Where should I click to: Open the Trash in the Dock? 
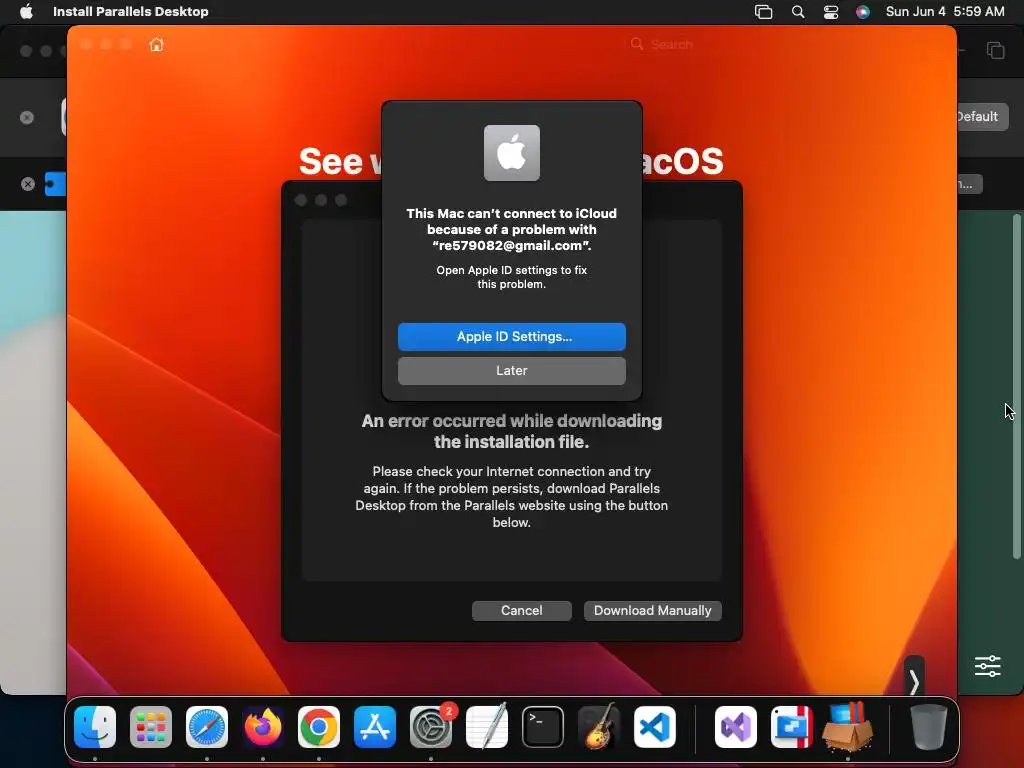click(928, 726)
